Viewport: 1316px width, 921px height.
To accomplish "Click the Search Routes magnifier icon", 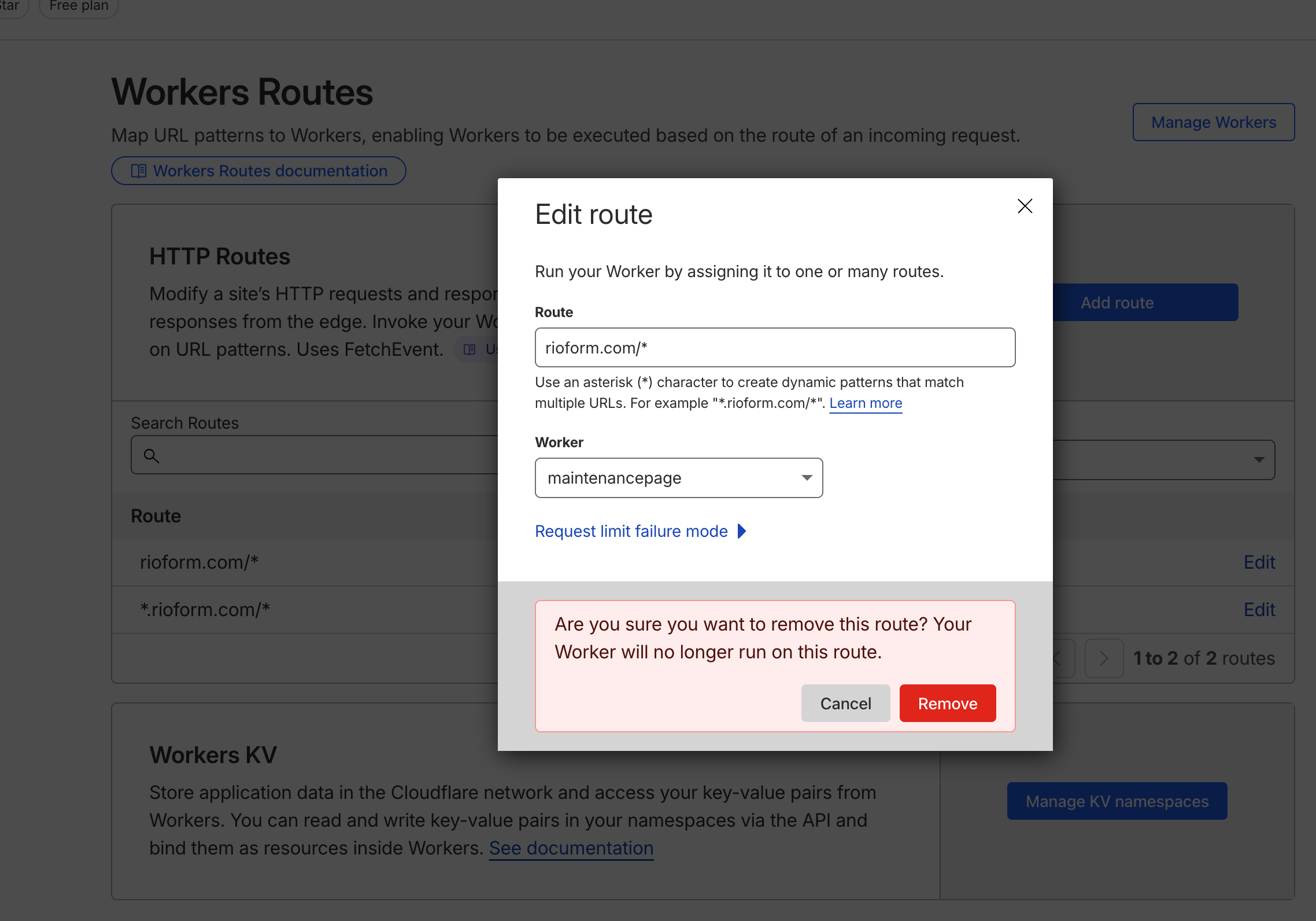I will tap(151, 456).
